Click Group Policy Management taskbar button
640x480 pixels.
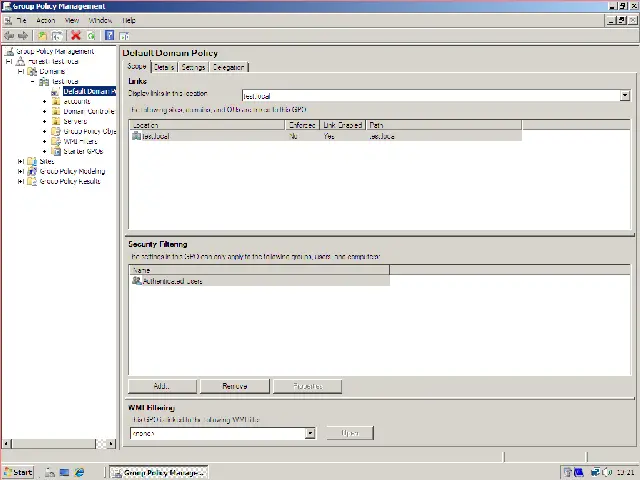(x=159, y=473)
